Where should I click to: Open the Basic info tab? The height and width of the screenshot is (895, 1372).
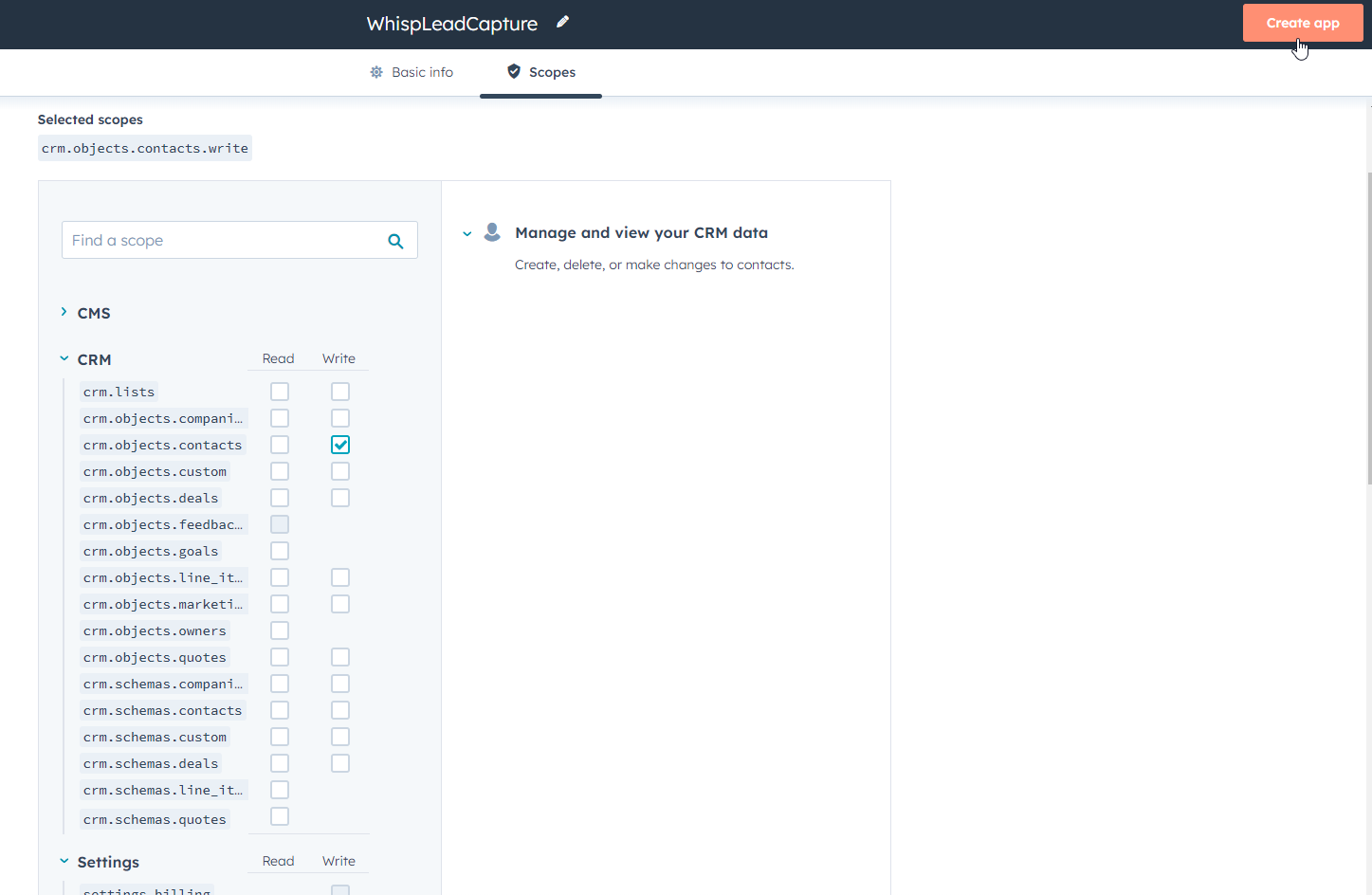click(412, 72)
